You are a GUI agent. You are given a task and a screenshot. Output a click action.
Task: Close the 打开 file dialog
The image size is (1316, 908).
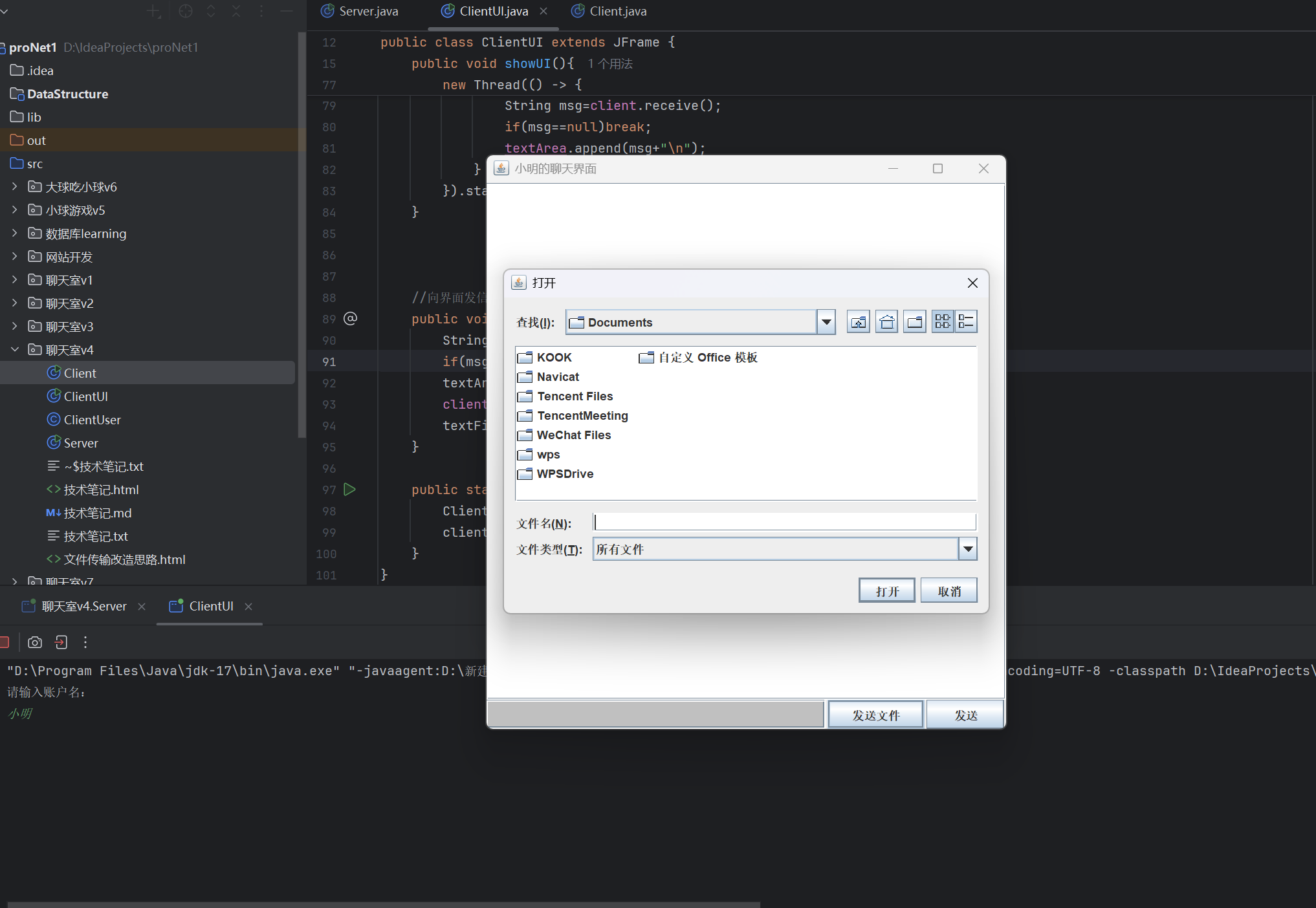click(972, 283)
